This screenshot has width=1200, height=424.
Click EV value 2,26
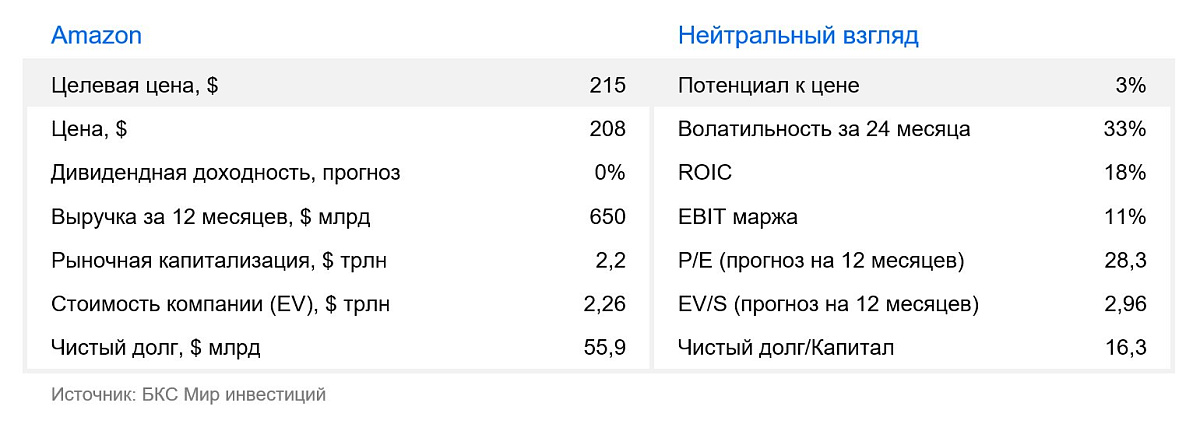point(604,304)
